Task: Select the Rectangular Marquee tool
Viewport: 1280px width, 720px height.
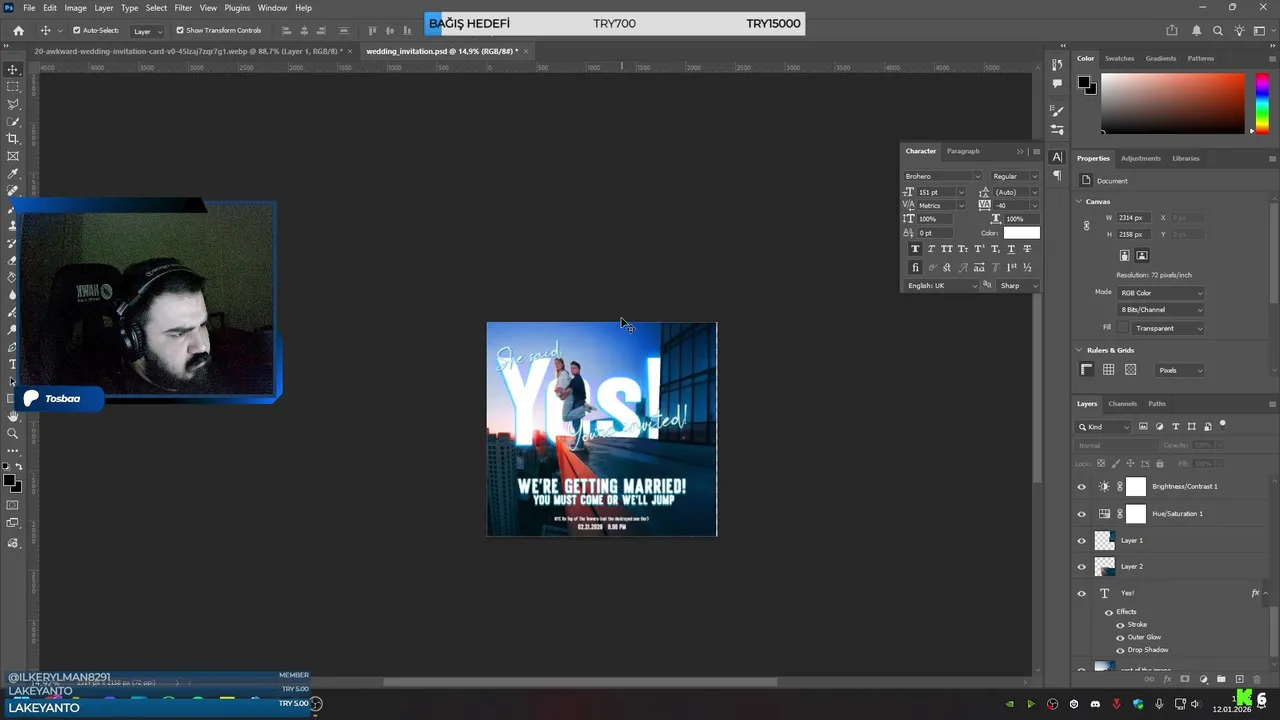Action: point(13,87)
